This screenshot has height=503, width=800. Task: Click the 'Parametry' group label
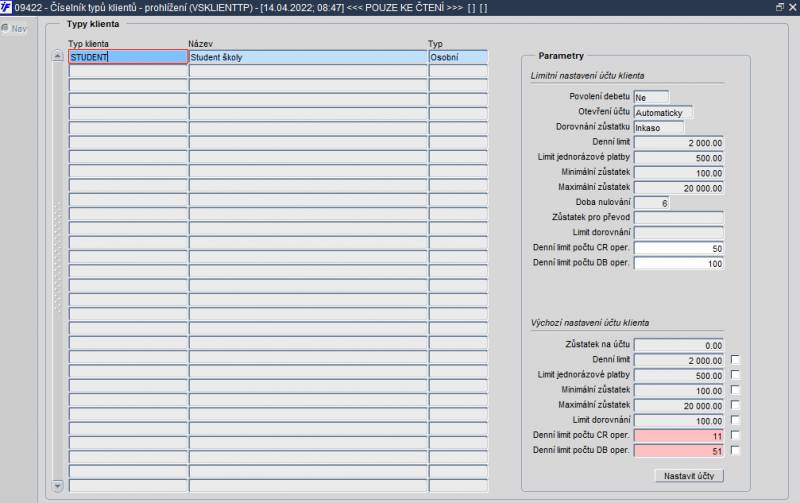[x=561, y=56]
